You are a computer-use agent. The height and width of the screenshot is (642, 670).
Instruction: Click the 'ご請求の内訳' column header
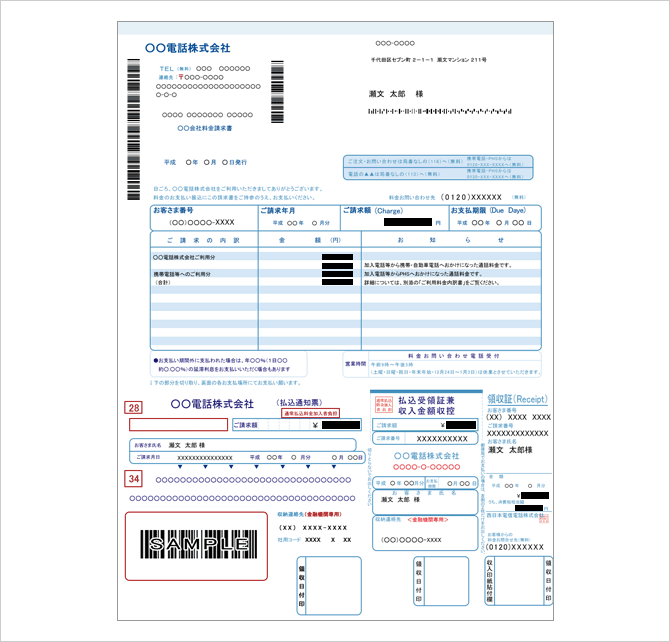pos(203,240)
